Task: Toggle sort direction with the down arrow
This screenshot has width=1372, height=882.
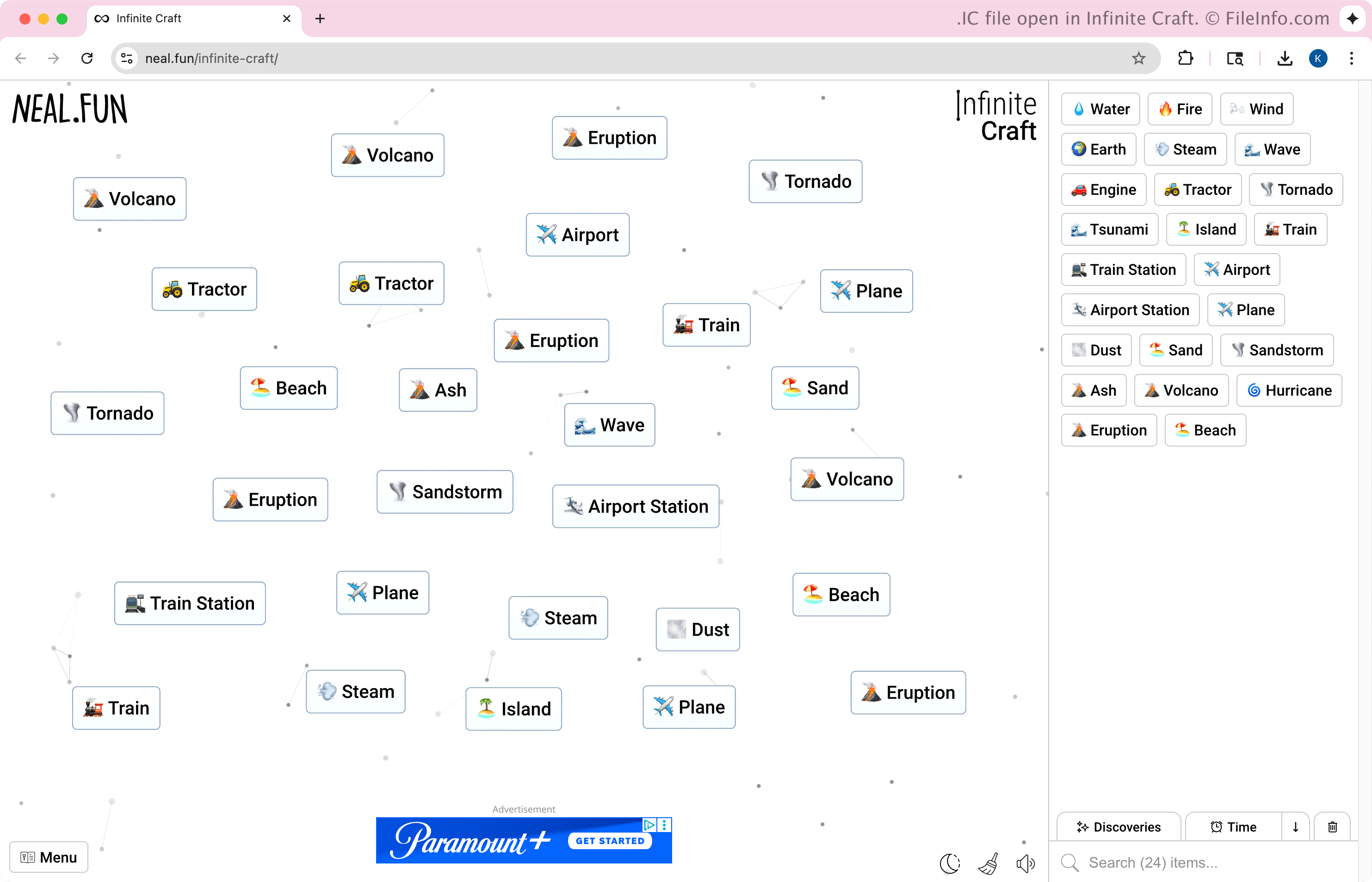Action: pos(1295,826)
